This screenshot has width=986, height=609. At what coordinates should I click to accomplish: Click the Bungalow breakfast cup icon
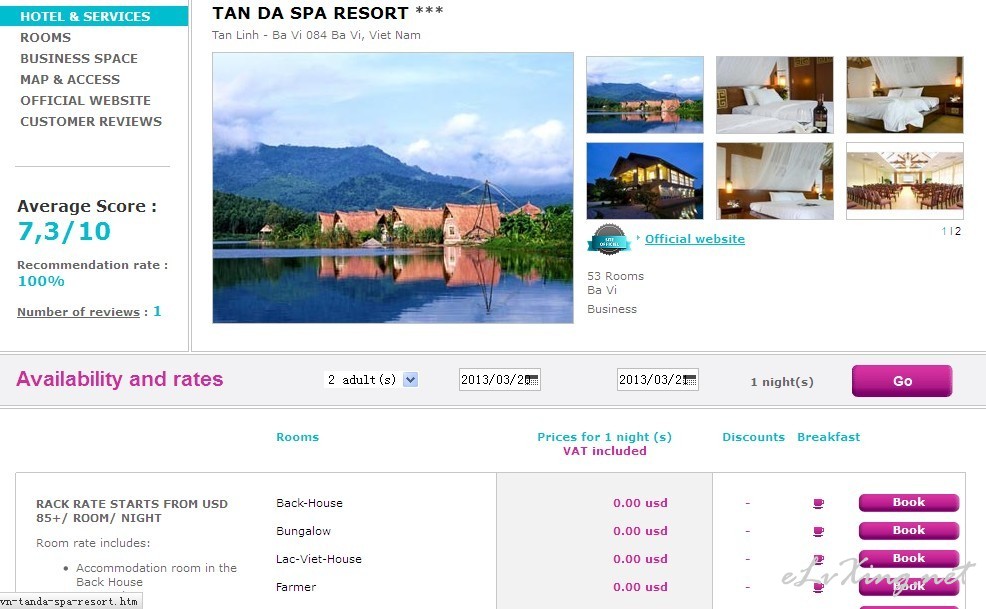click(x=818, y=532)
